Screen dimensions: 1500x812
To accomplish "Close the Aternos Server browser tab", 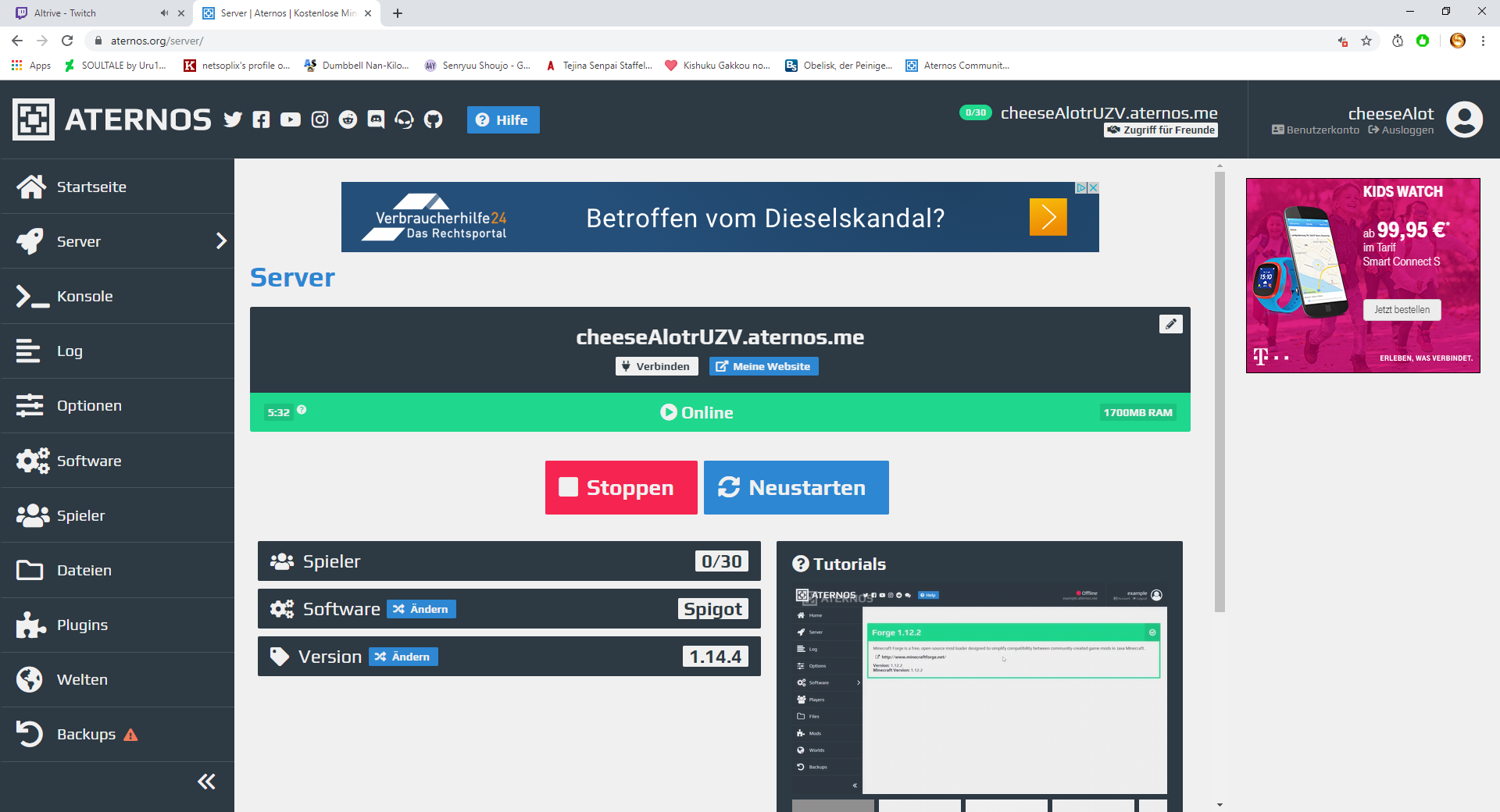I will click(368, 13).
